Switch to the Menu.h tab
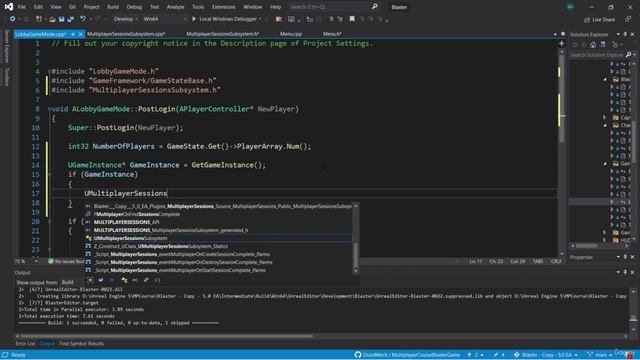The height and width of the screenshot is (360, 640). click(x=332, y=34)
